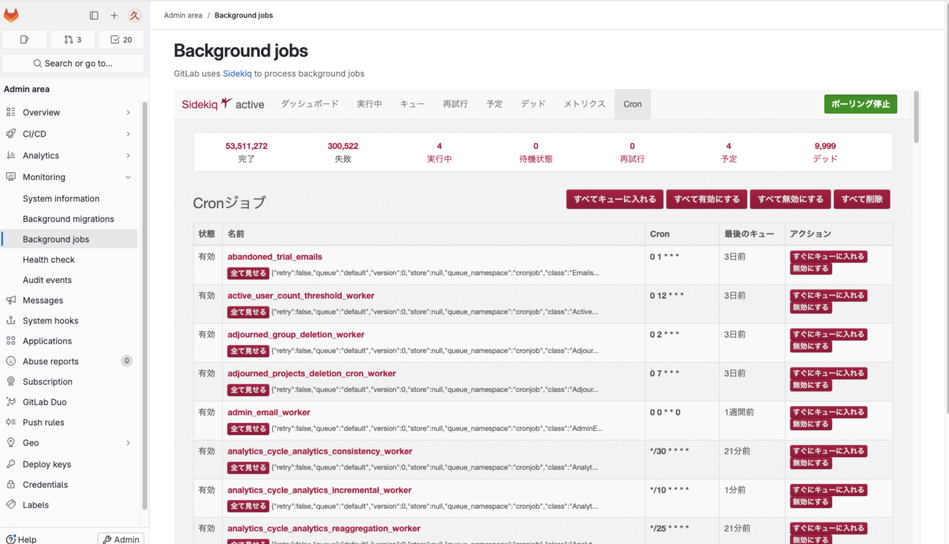949x544 pixels.
Task: Click the GitLab Duo icon
Action: (x=10, y=402)
